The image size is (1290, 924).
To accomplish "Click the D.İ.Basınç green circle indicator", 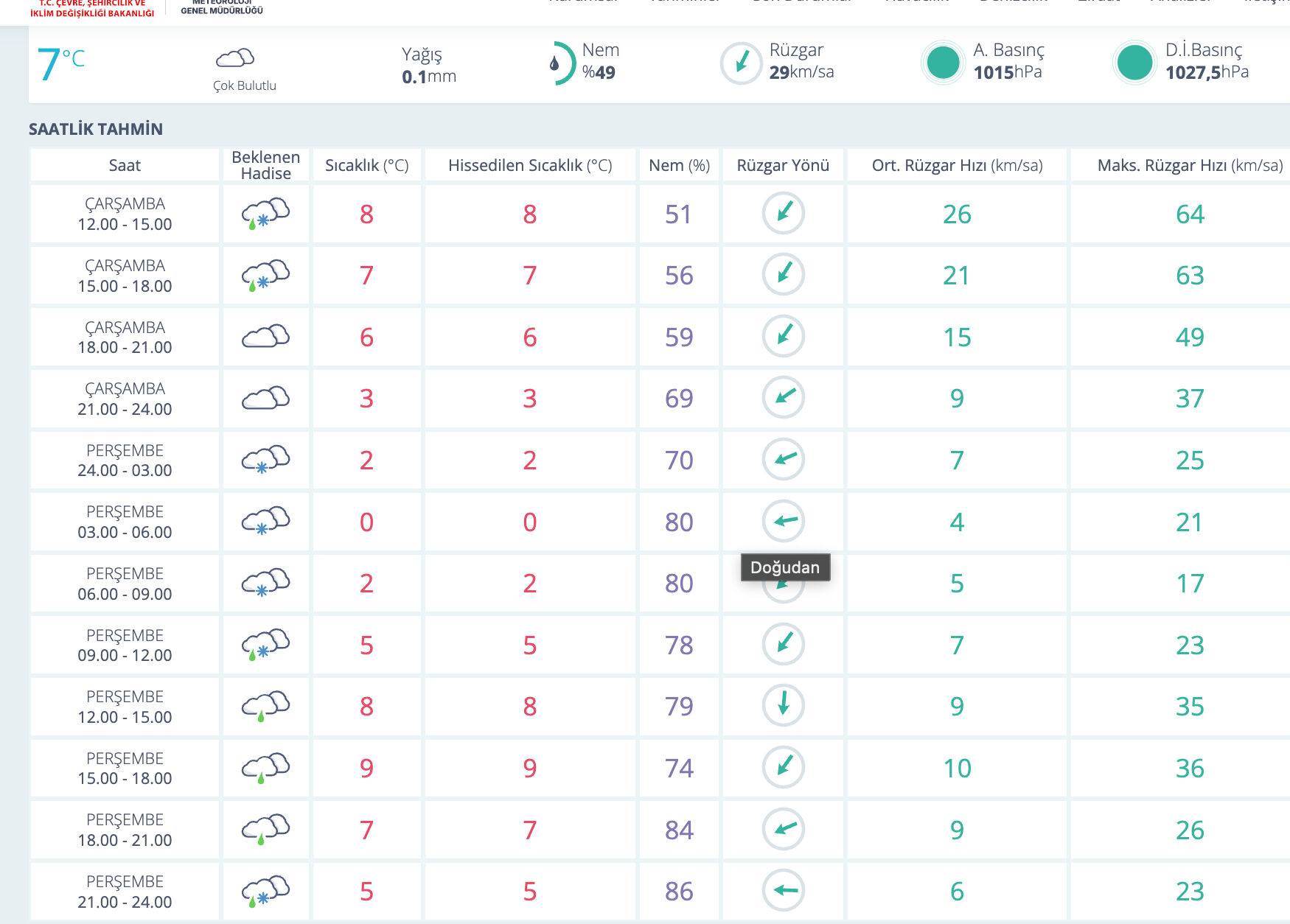I will [1134, 63].
